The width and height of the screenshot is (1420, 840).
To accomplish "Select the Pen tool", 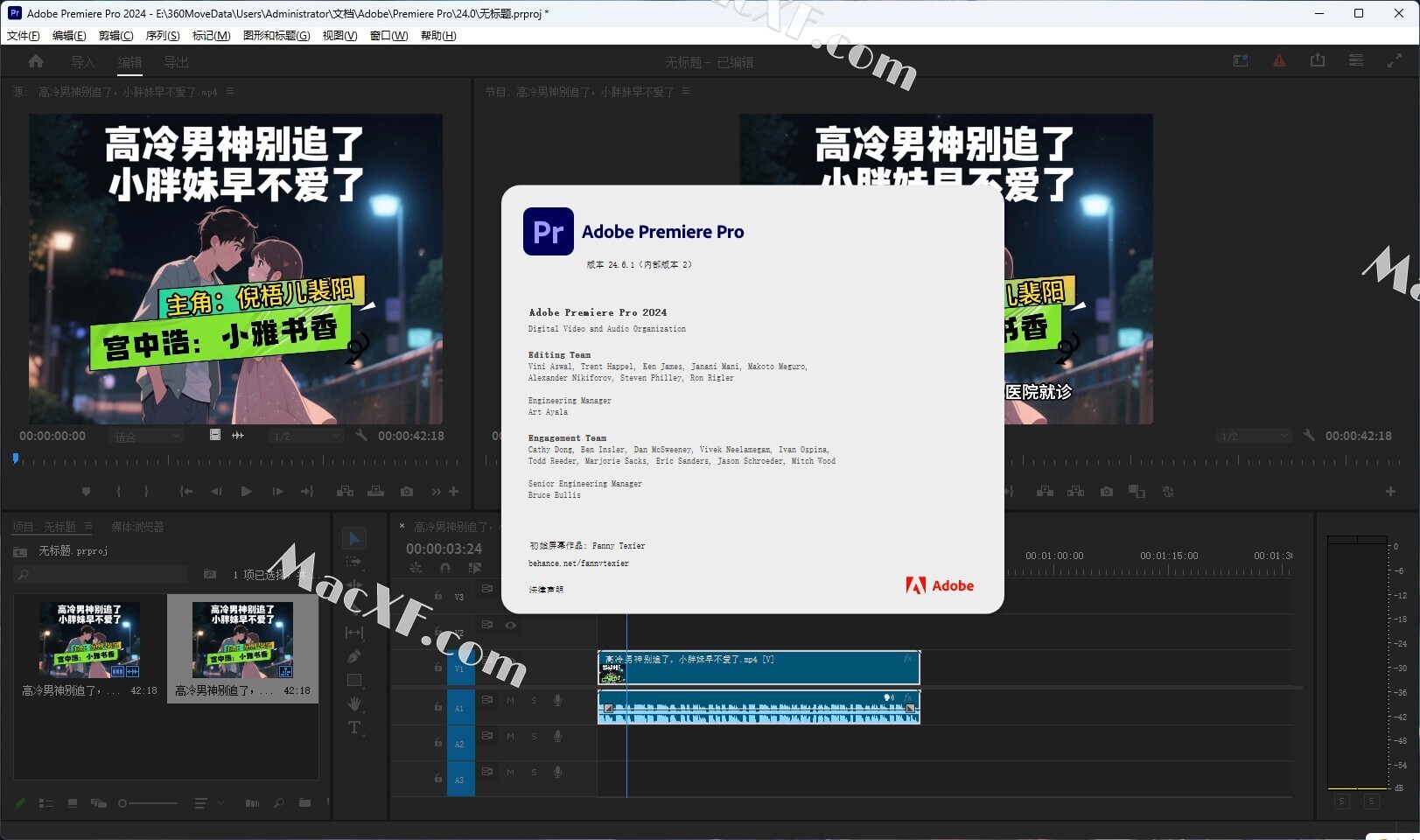I will (354, 656).
